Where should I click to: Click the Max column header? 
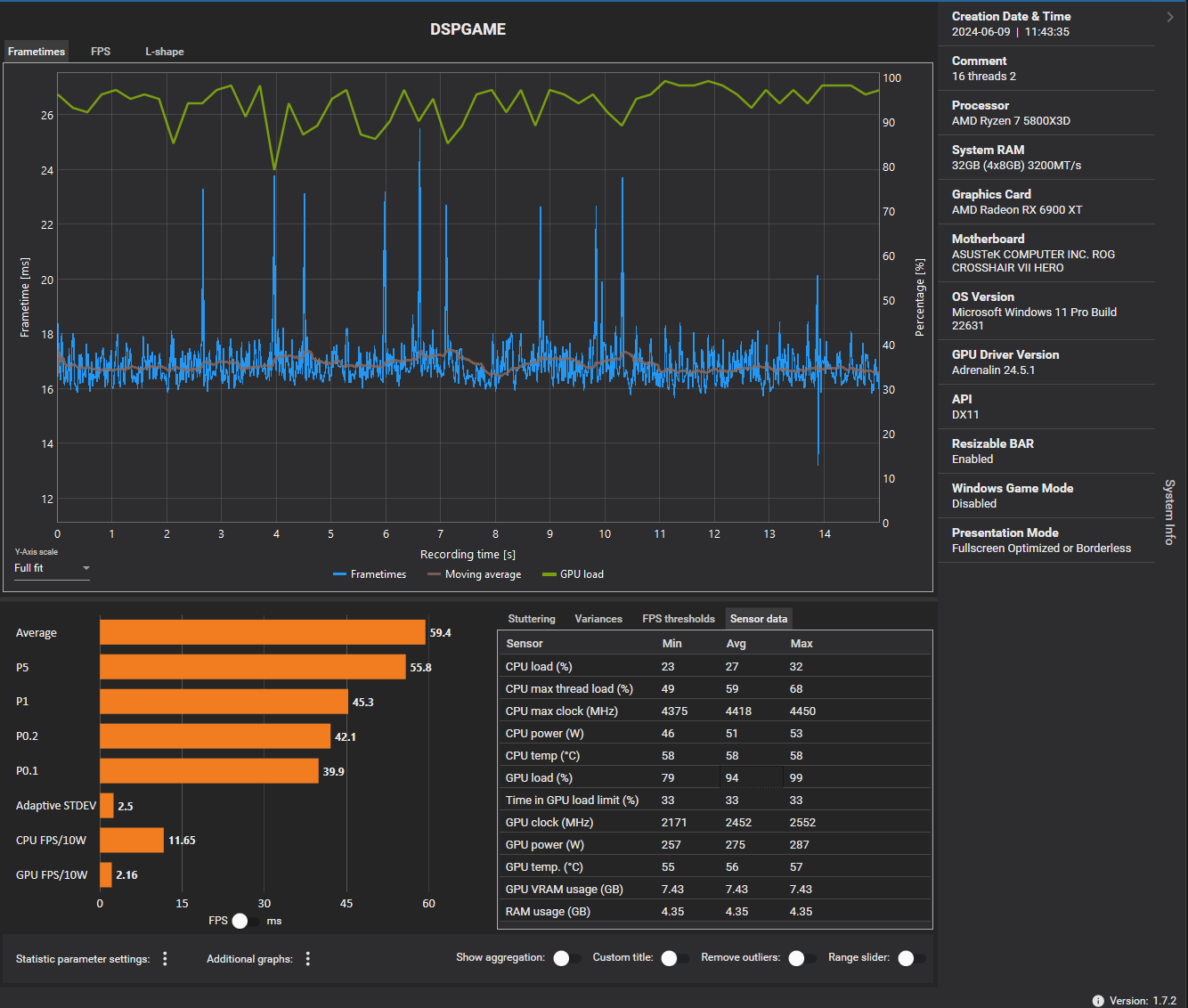[801, 643]
